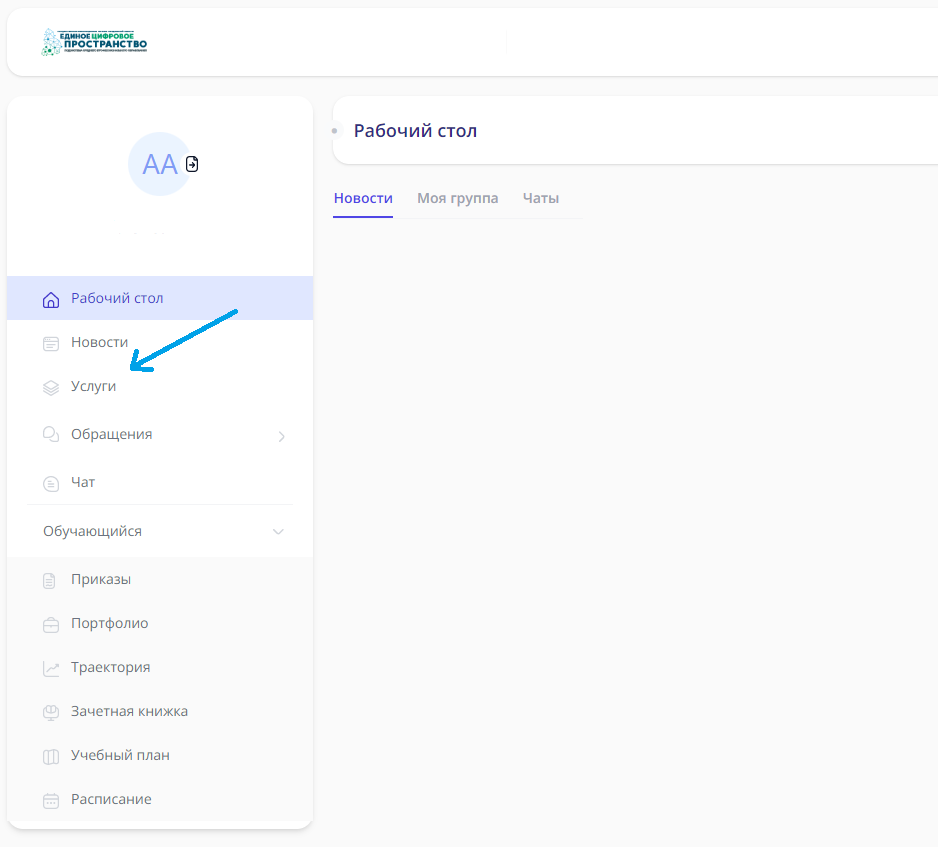
Task: Select the Новости tab
Action: (363, 198)
